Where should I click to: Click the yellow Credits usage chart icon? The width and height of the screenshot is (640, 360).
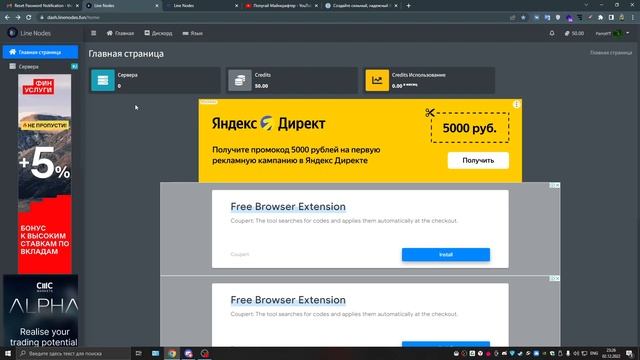[x=377, y=80]
